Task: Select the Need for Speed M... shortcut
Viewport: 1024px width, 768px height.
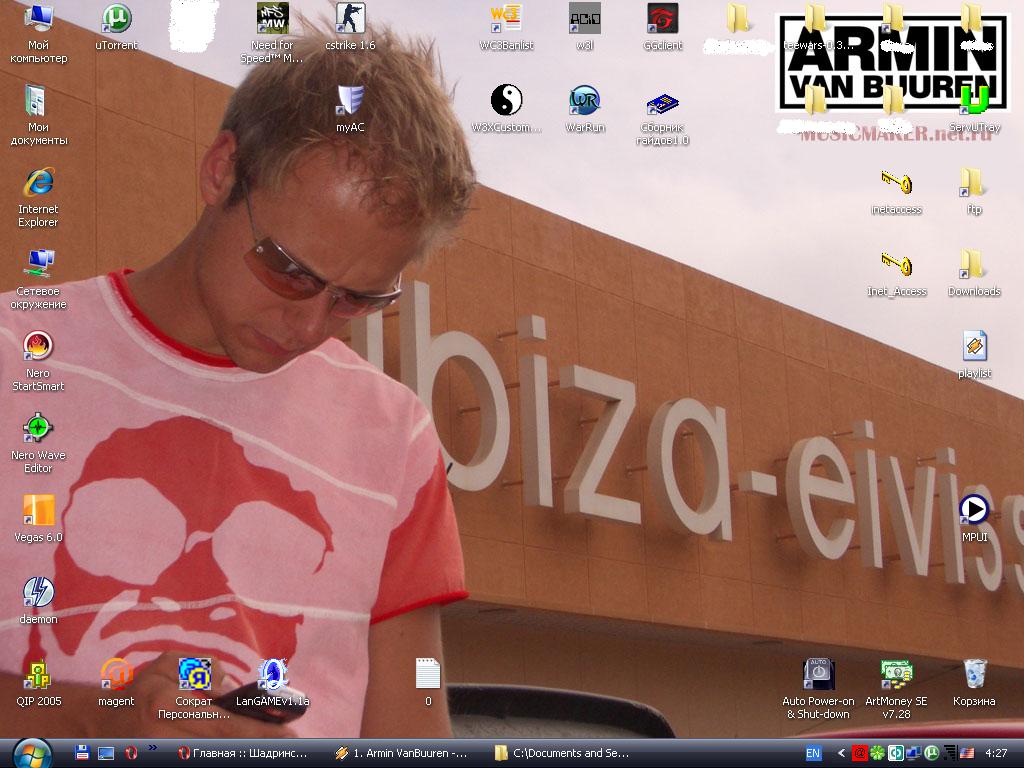Action: point(272,34)
